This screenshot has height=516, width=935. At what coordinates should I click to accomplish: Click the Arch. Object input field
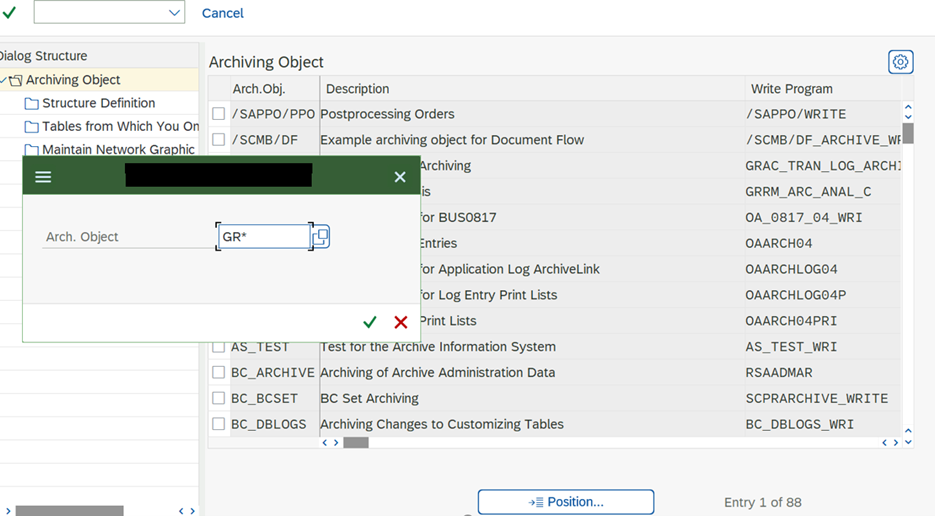tap(264, 236)
